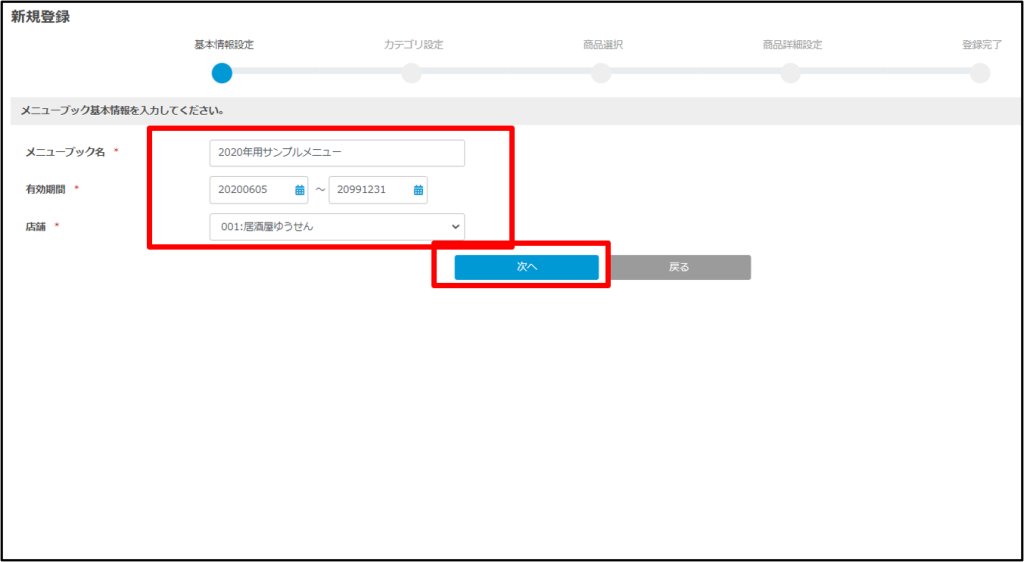The height and width of the screenshot is (562, 1024).
Task: Click the メニューブック名 label
Action: coord(65,152)
